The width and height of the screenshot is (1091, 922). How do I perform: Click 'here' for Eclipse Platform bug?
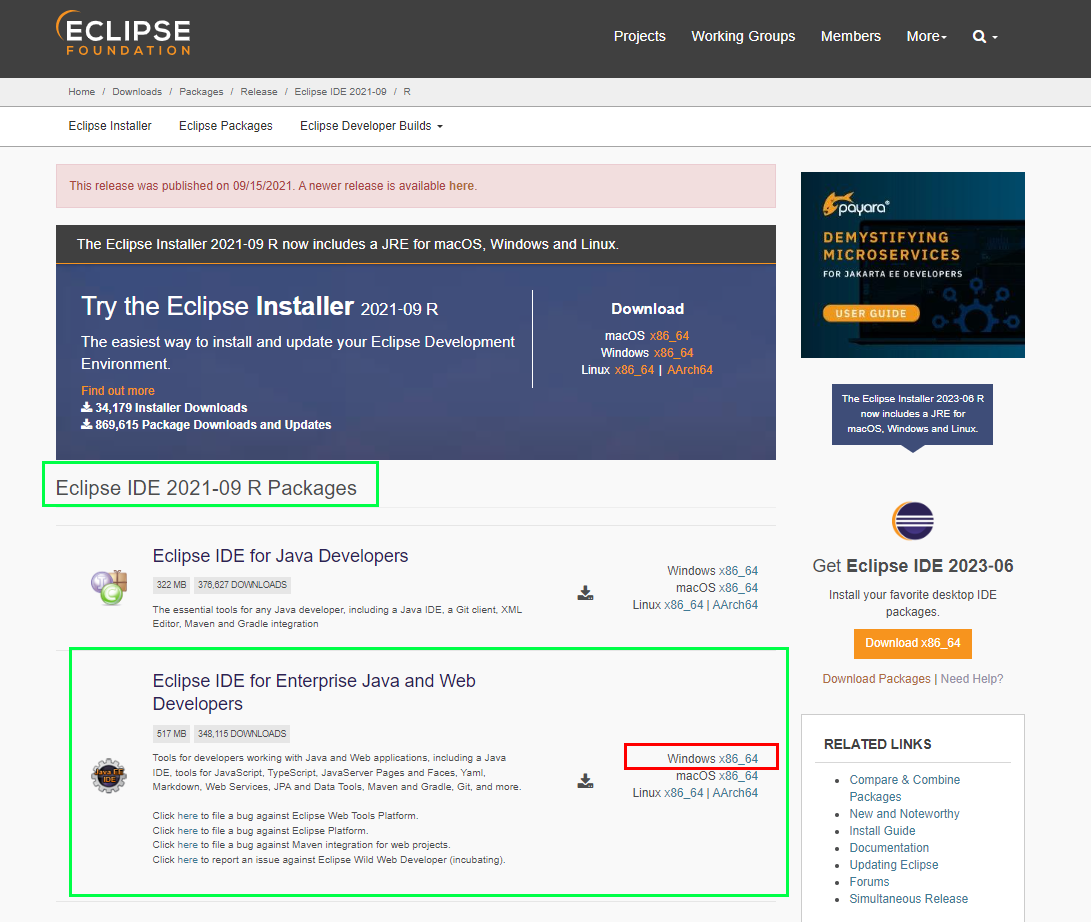coord(187,831)
